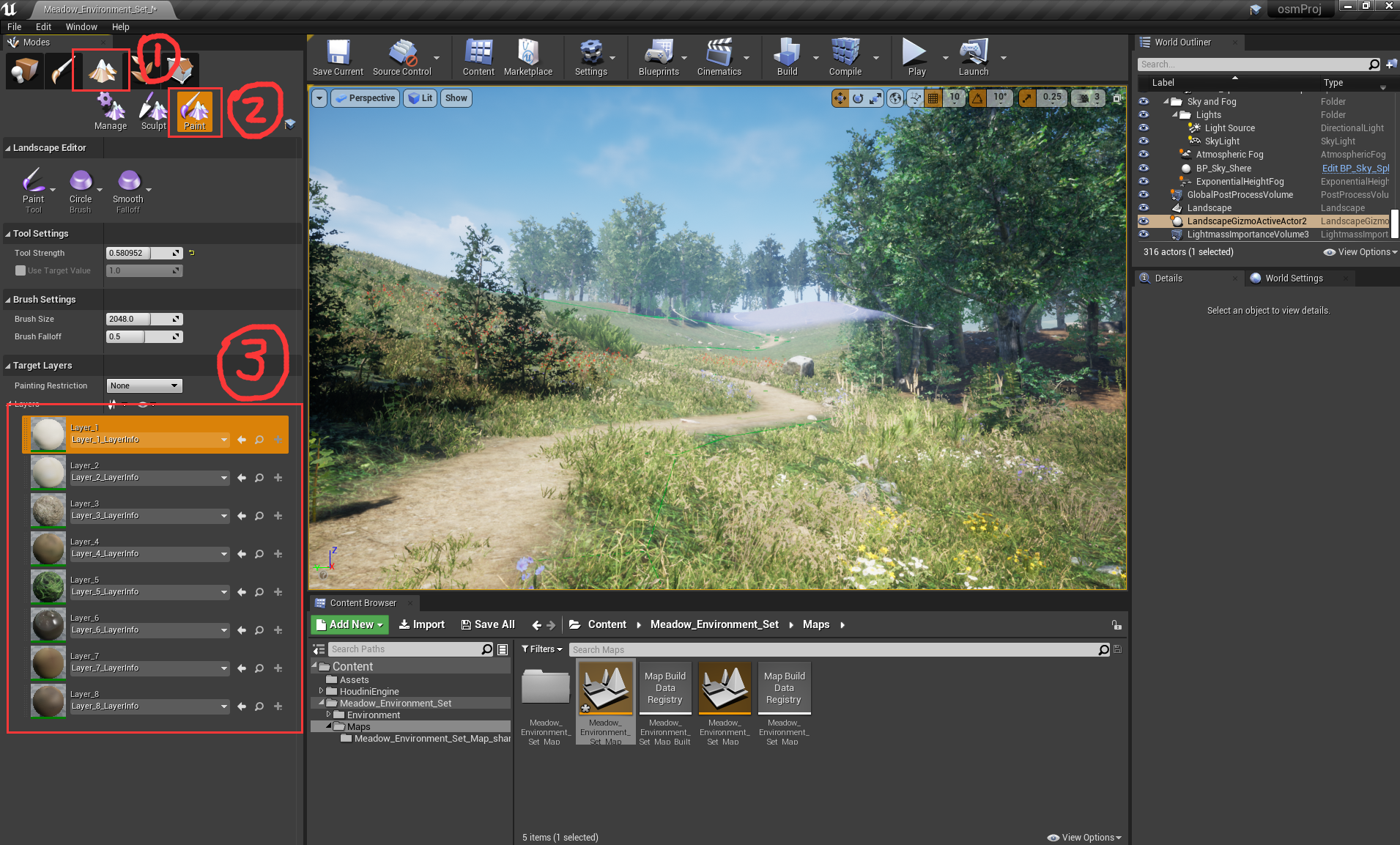Open the Perspective view dropdown

click(x=365, y=97)
